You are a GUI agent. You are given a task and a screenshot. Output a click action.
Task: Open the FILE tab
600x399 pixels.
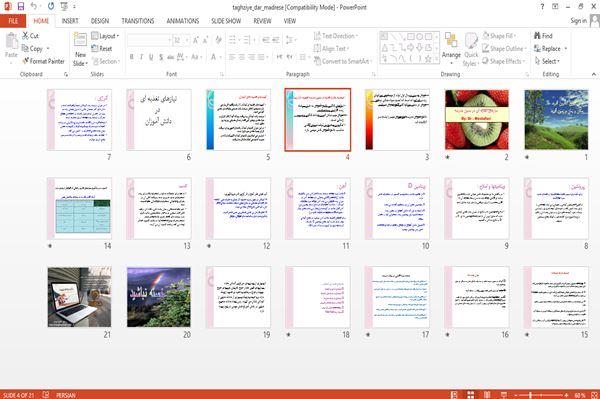coord(13,21)
